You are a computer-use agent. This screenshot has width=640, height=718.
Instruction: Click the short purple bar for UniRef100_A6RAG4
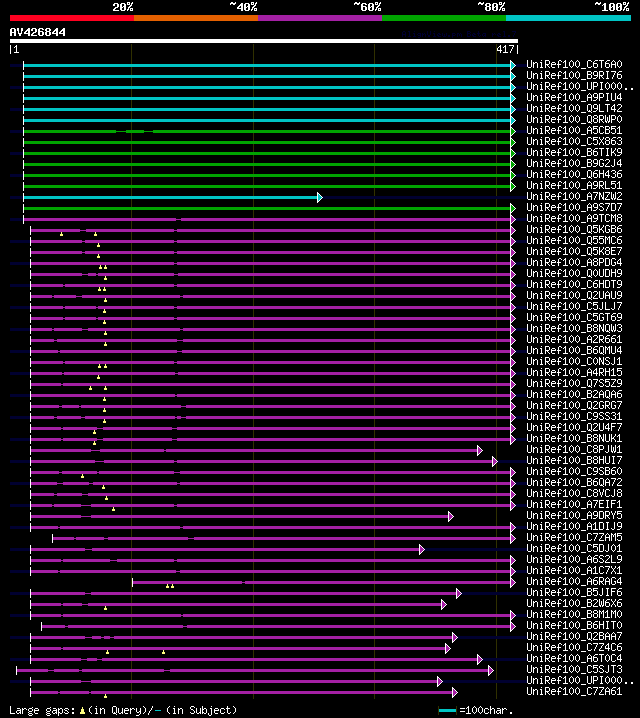click(x=324, y=582)
